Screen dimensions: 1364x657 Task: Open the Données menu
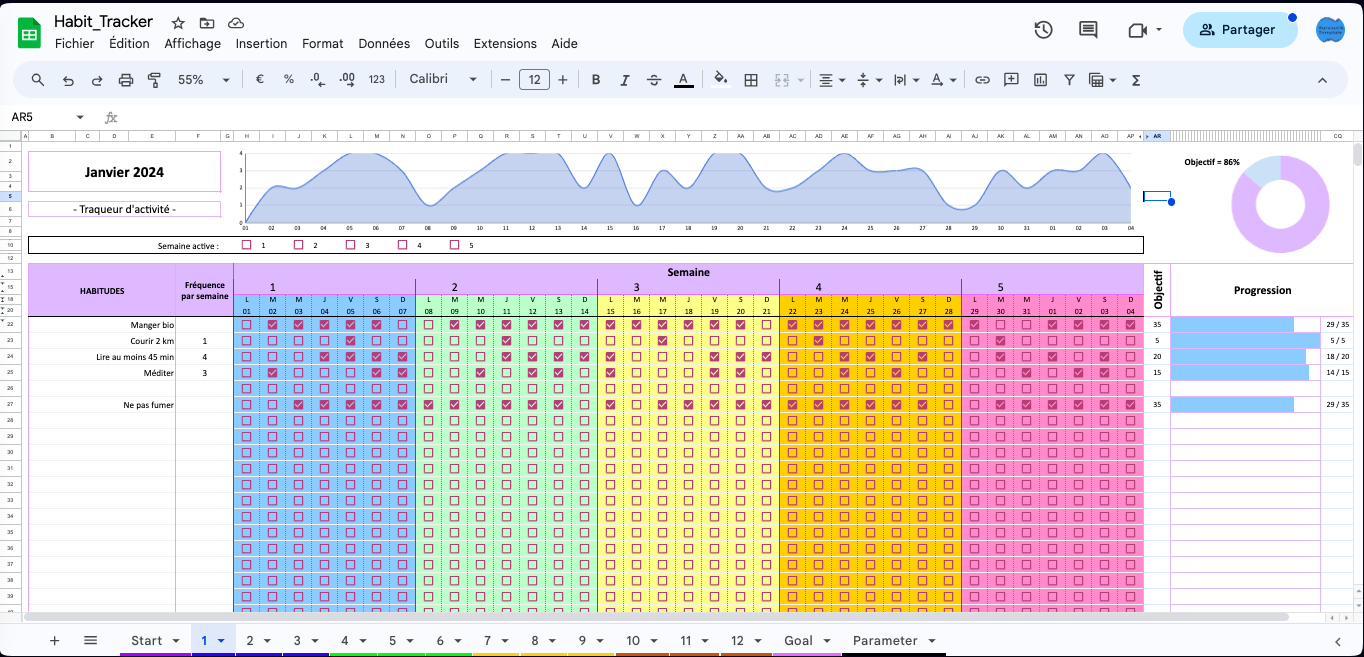click(x=383, y=43)
